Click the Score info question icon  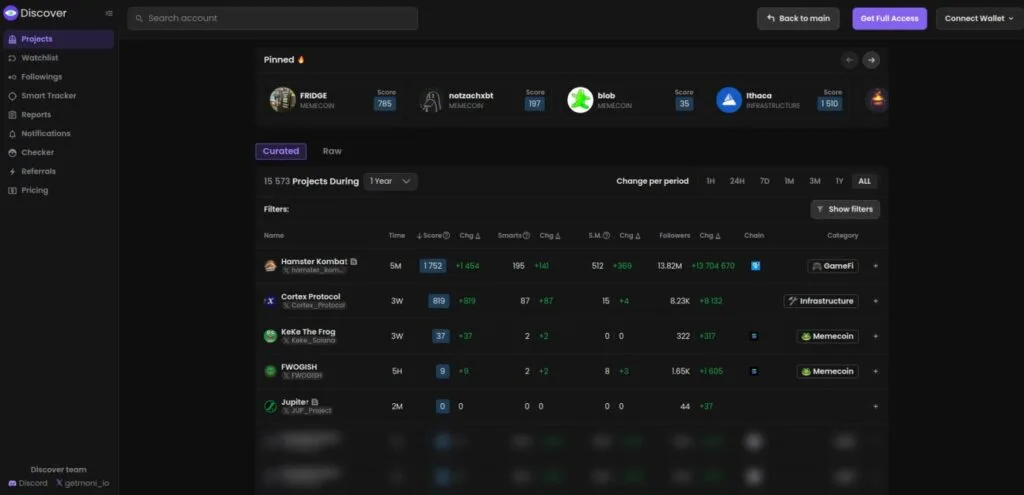coord(447,236)
